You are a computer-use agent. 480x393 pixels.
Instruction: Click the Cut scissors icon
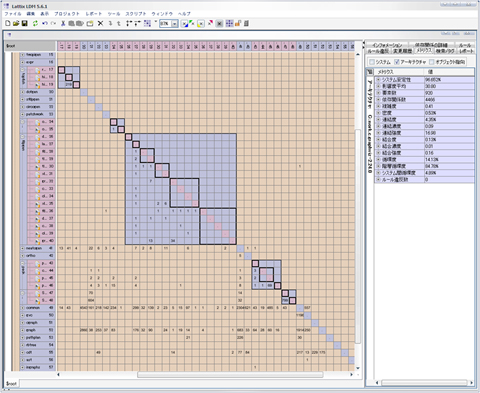coord(63,23)
